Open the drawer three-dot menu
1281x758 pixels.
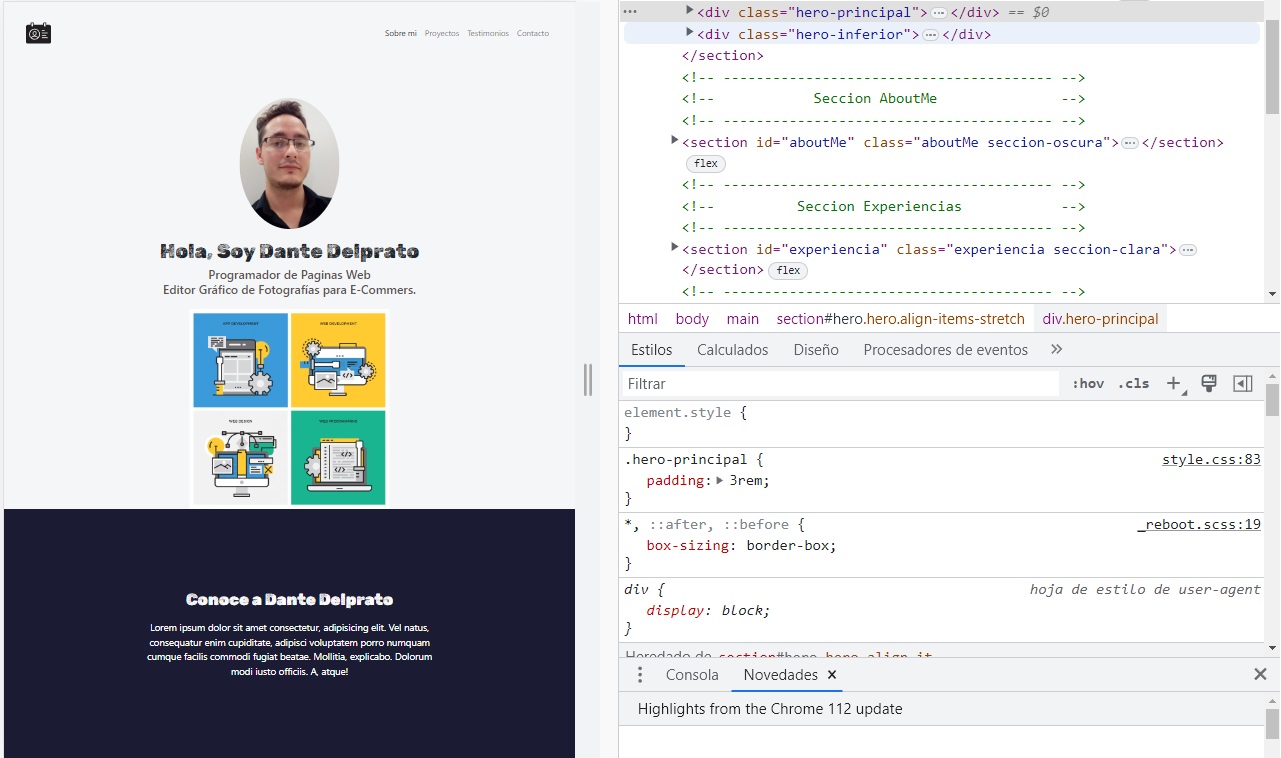click(x=640, y=675)
